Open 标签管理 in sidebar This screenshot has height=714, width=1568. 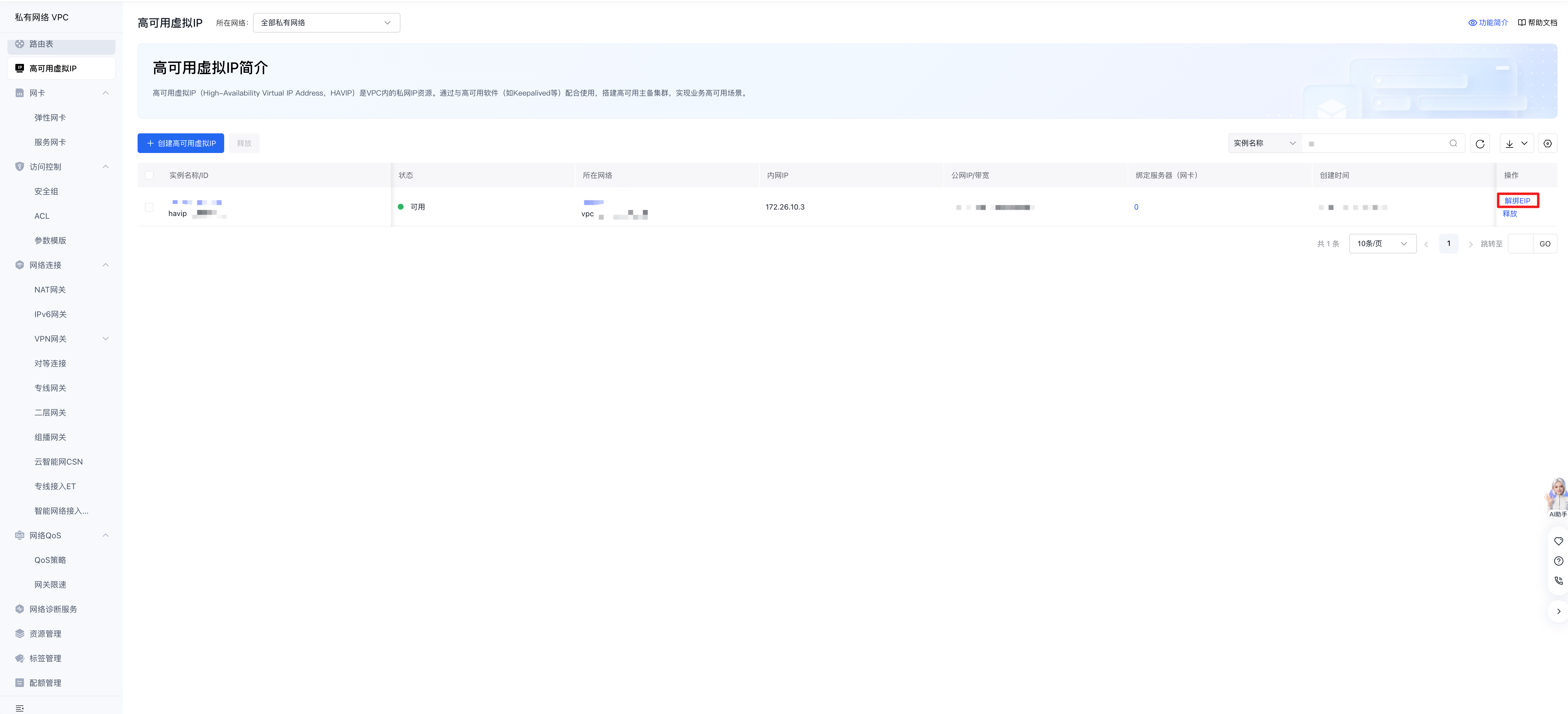45,658
